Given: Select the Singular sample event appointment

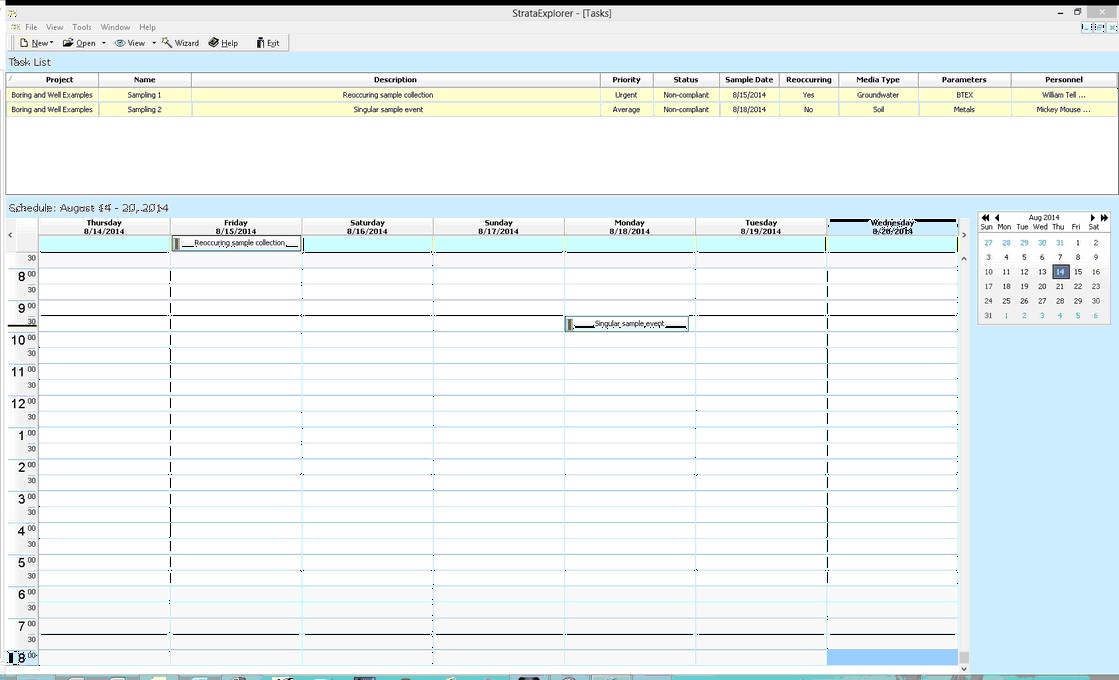Looking at the screenshot, I should pyautogui.click(x=628, y=324).
